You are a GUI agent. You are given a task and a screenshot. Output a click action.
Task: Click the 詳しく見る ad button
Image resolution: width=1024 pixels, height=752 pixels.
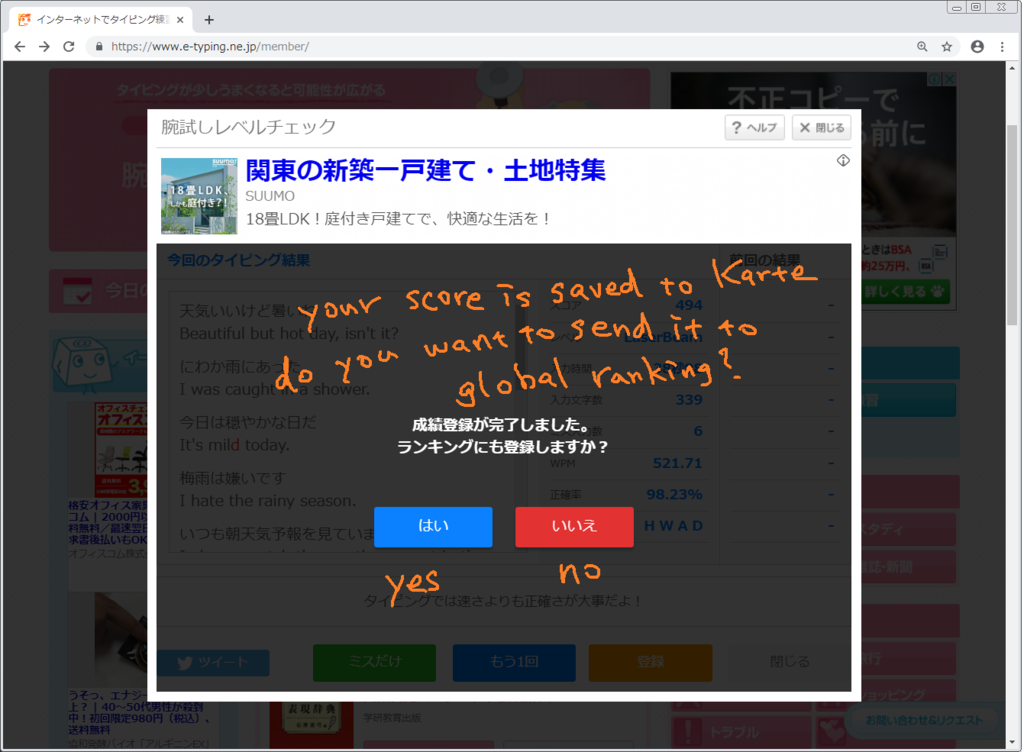coord(904,292)
